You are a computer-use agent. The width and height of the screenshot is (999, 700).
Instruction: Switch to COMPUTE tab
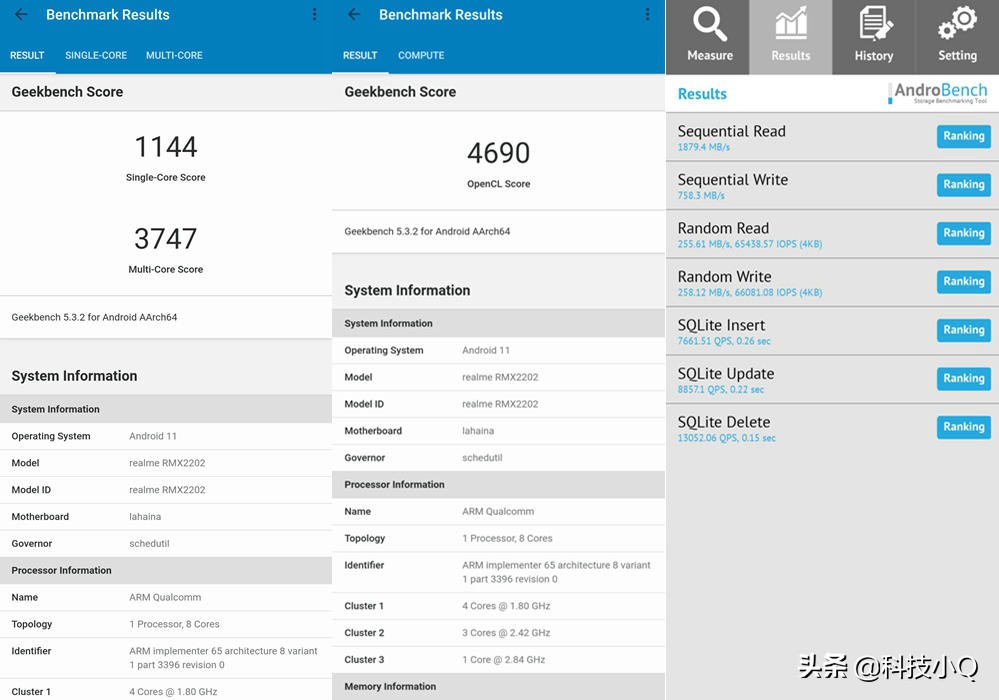point(421,55)
